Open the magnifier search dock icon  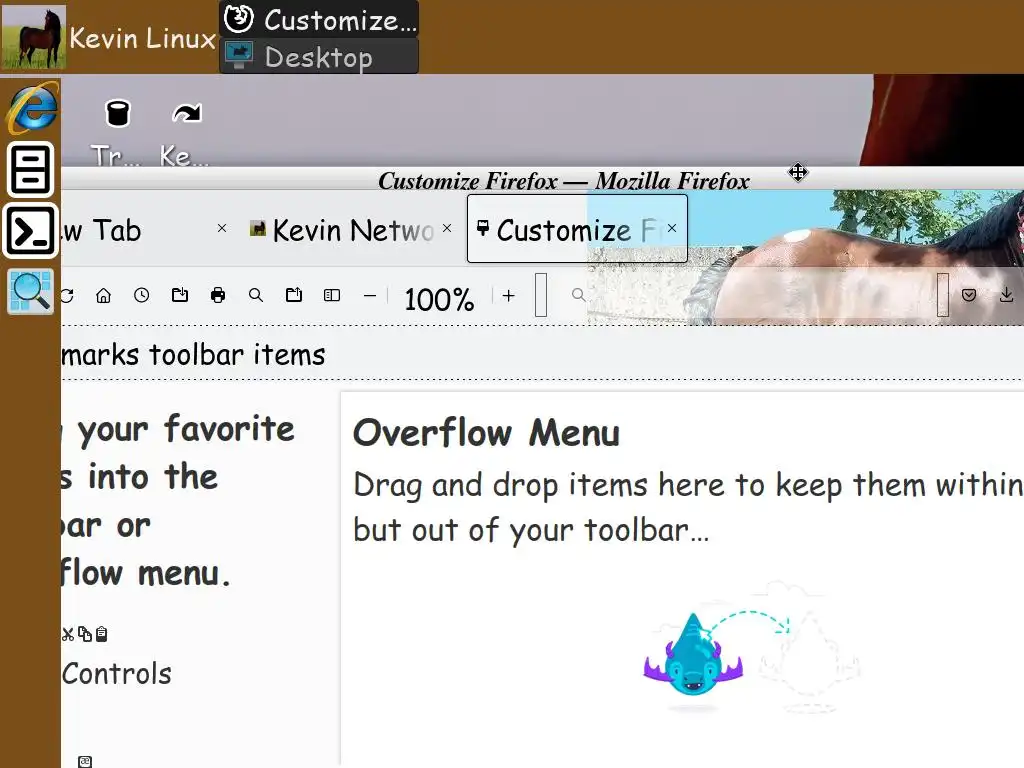31,291
